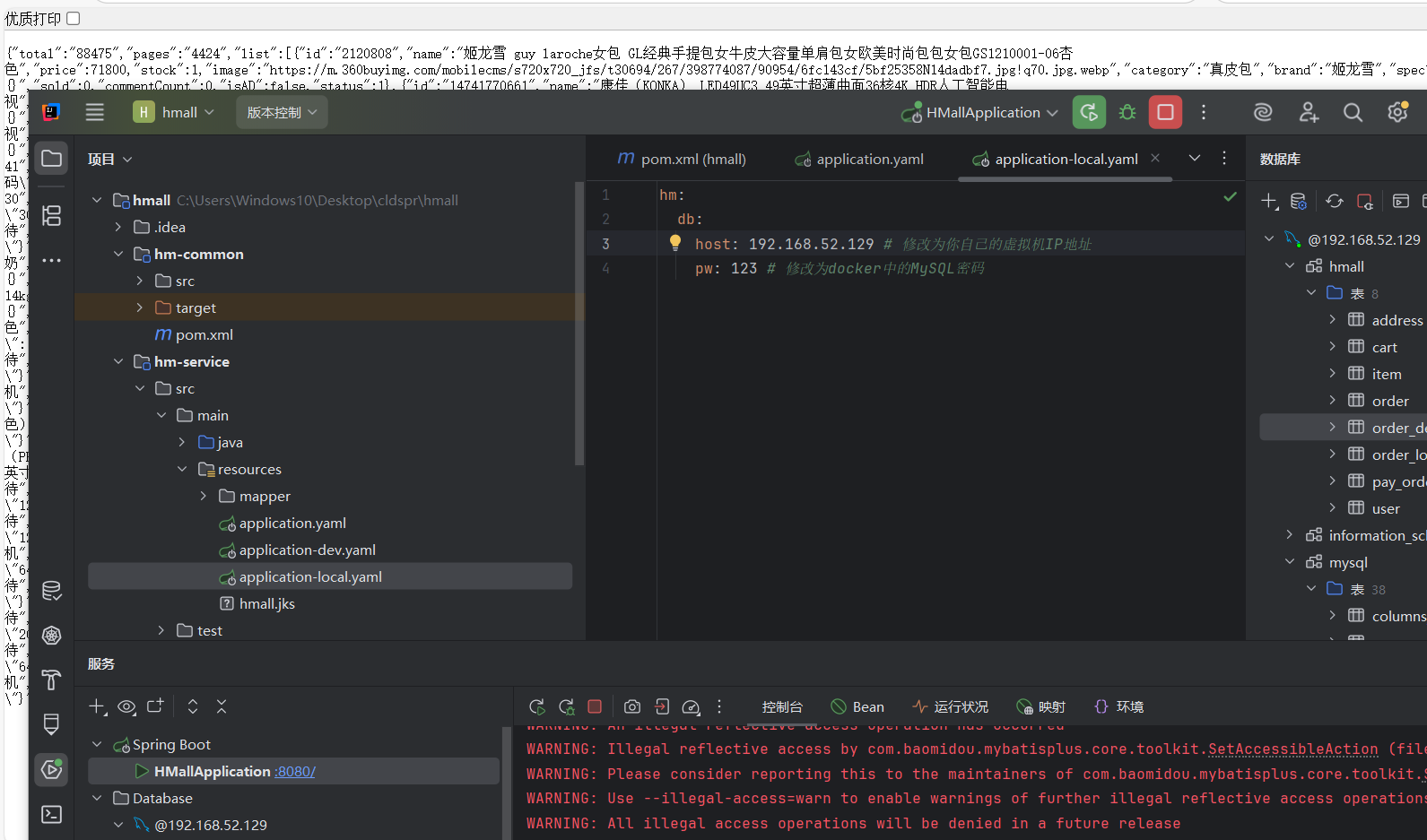Open the 运行状况 health tab
The image size is (1427, 840).
[950, 706]
